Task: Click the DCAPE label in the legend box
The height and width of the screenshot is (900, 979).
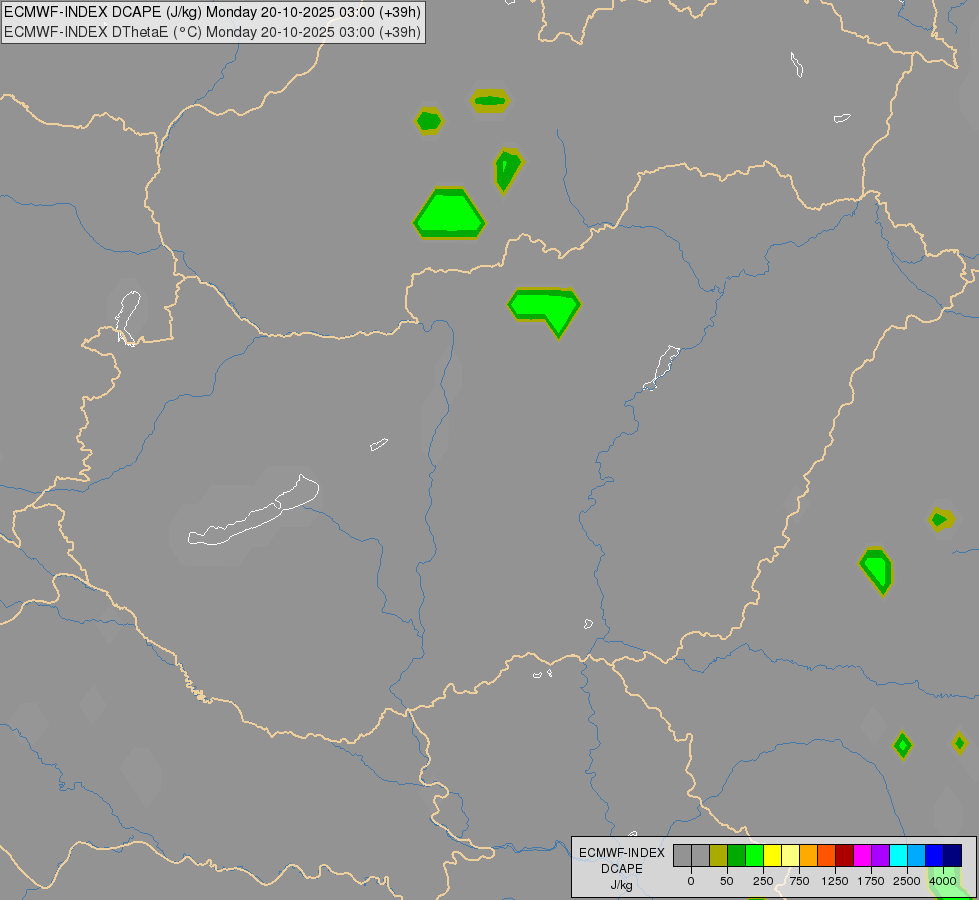Action: (622, 869)
